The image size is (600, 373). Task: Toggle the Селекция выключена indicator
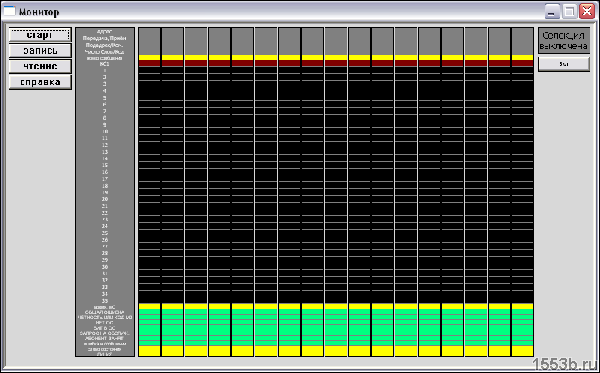click(x=564, y=41)
